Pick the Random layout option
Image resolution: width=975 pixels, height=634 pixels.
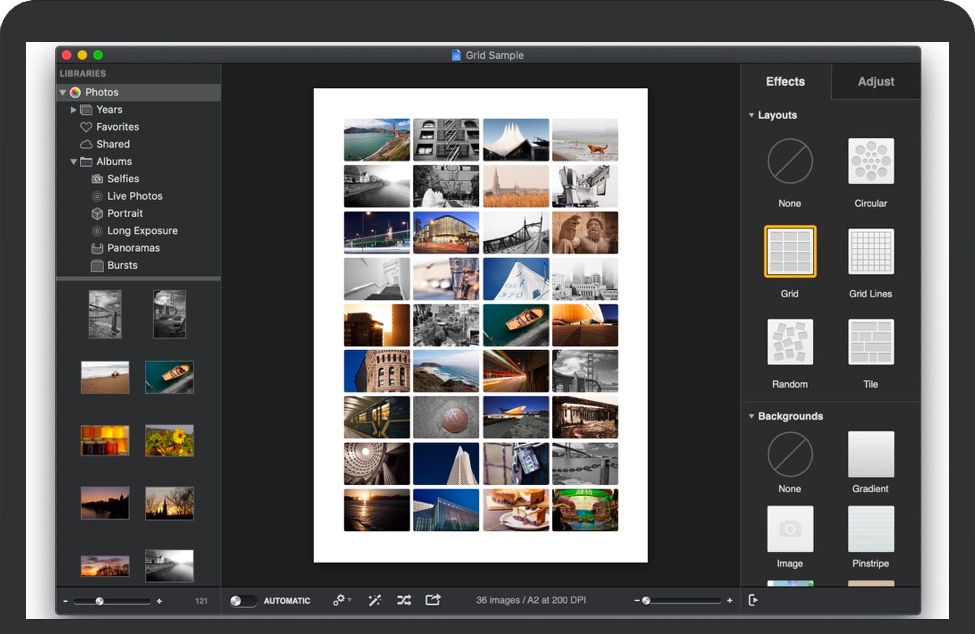[x=789, y=342]
